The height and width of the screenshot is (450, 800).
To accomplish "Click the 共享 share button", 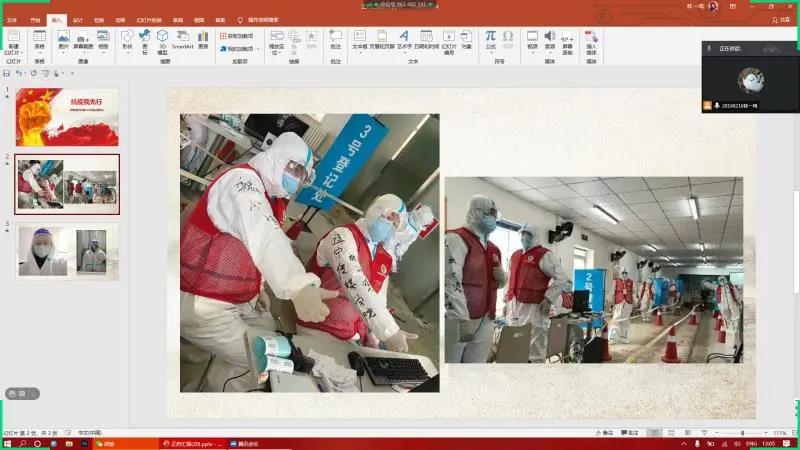I will click(x=781, y=19).
